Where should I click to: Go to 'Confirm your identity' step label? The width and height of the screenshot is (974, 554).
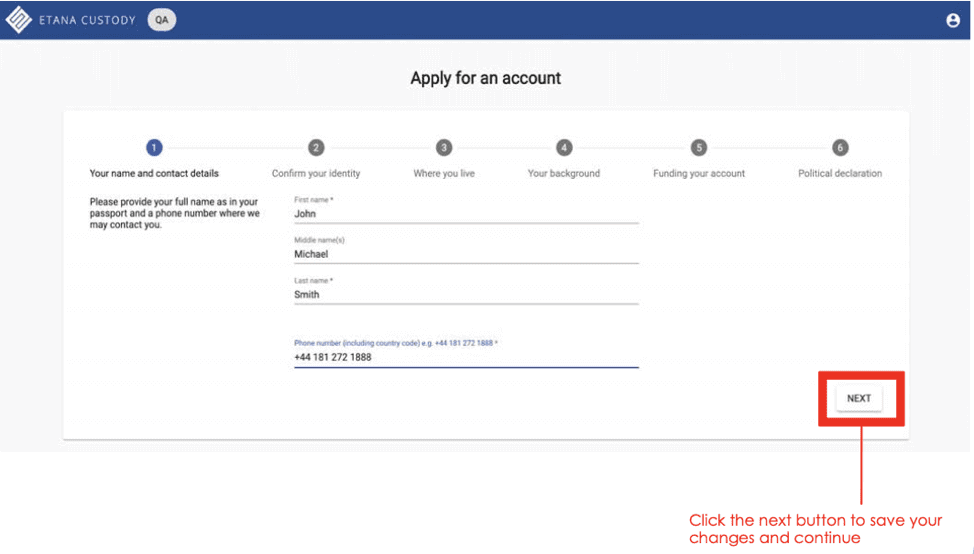pyautogui.click(x=316, y=174)
